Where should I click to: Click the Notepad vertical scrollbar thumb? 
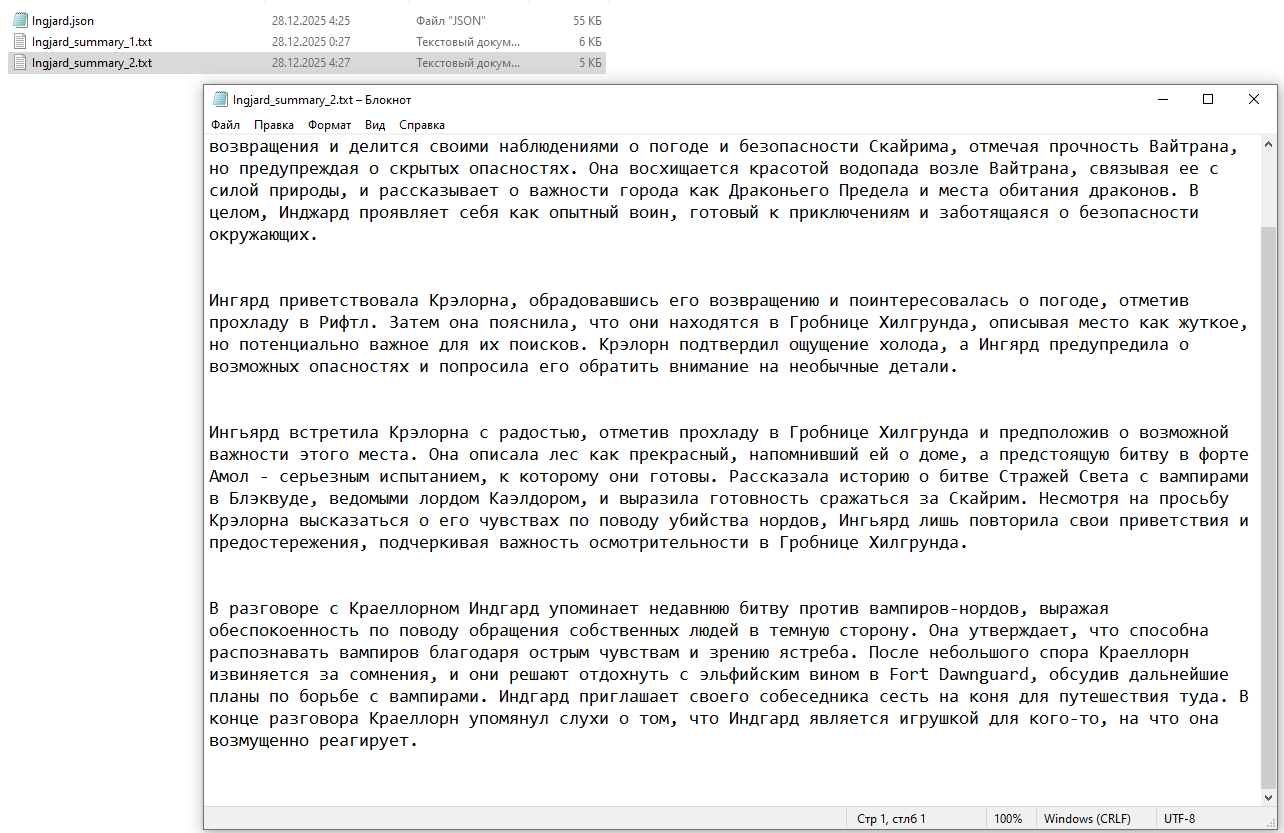point(1268,507)
